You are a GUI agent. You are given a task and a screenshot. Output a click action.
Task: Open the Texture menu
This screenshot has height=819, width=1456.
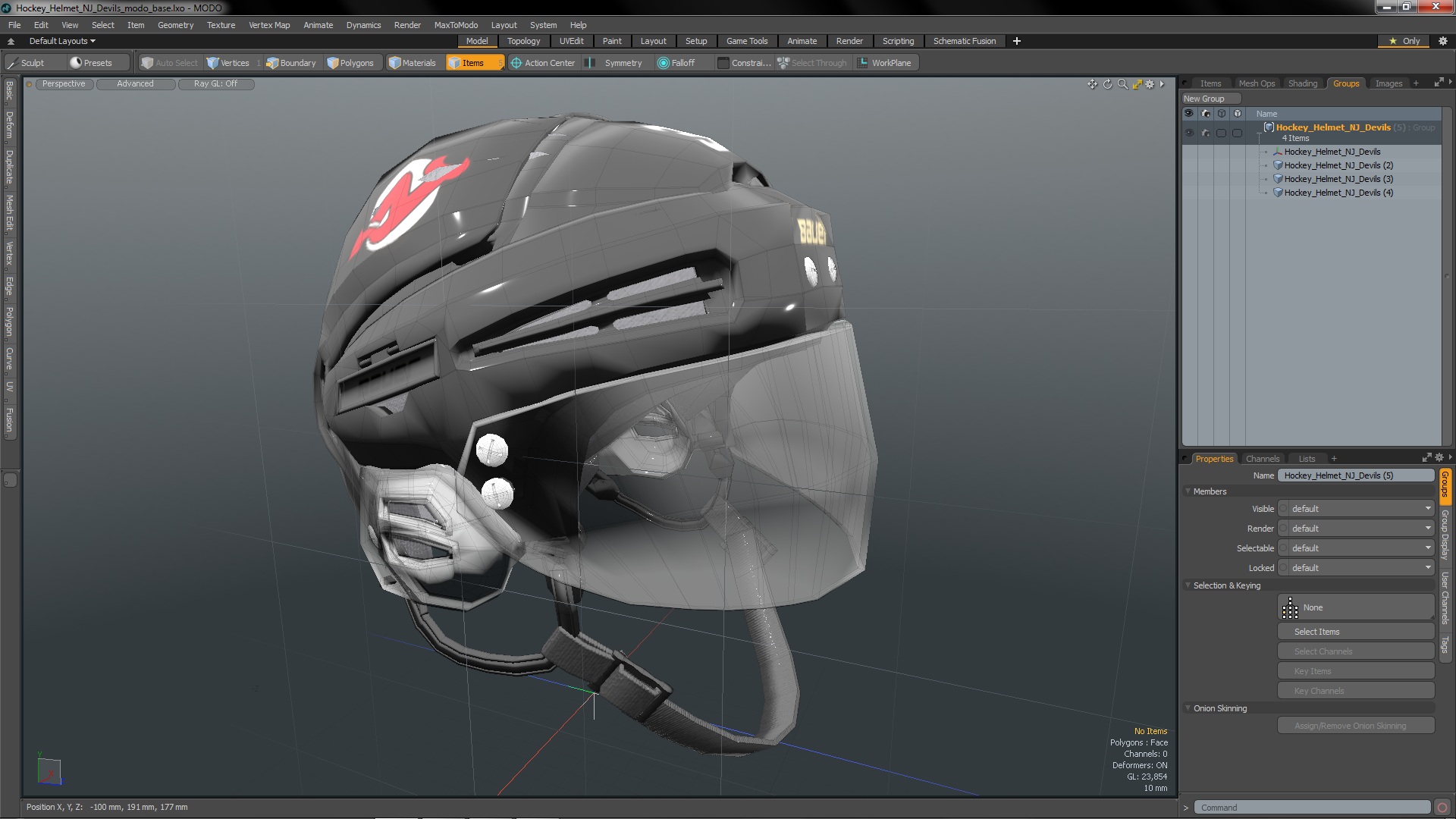point(221,25)
